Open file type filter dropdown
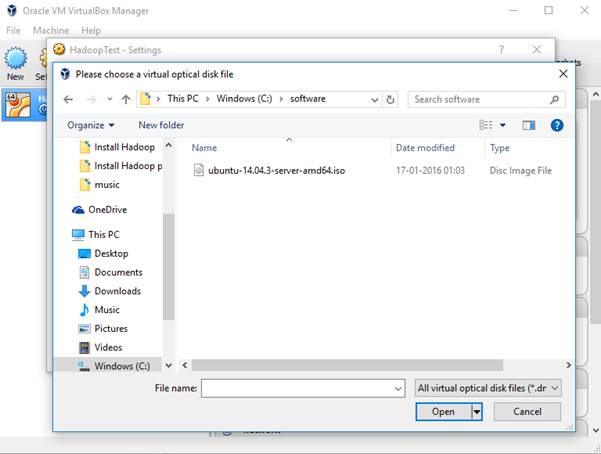Screen dimensions: 601x454 [488, 388]
